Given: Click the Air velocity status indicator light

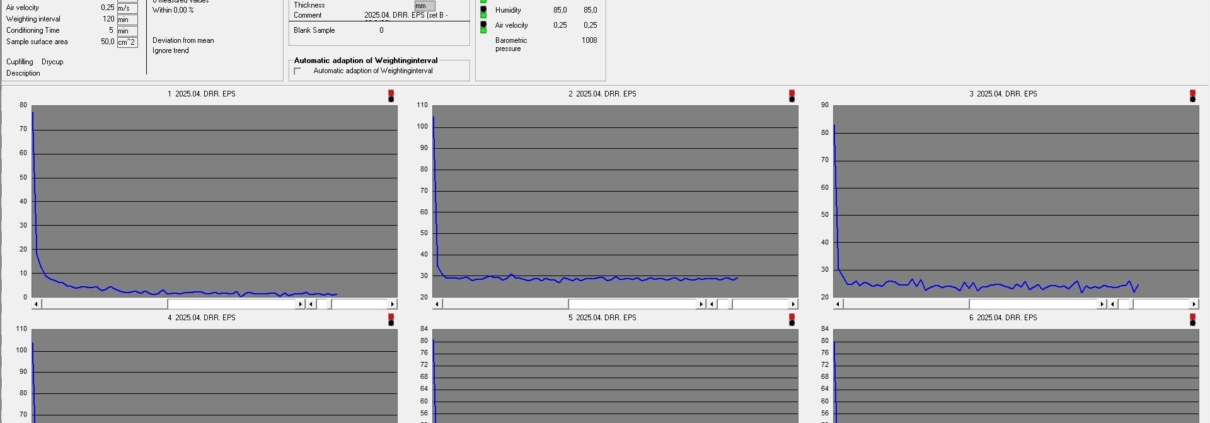Looking at the screenshot, I should (484, 25).
